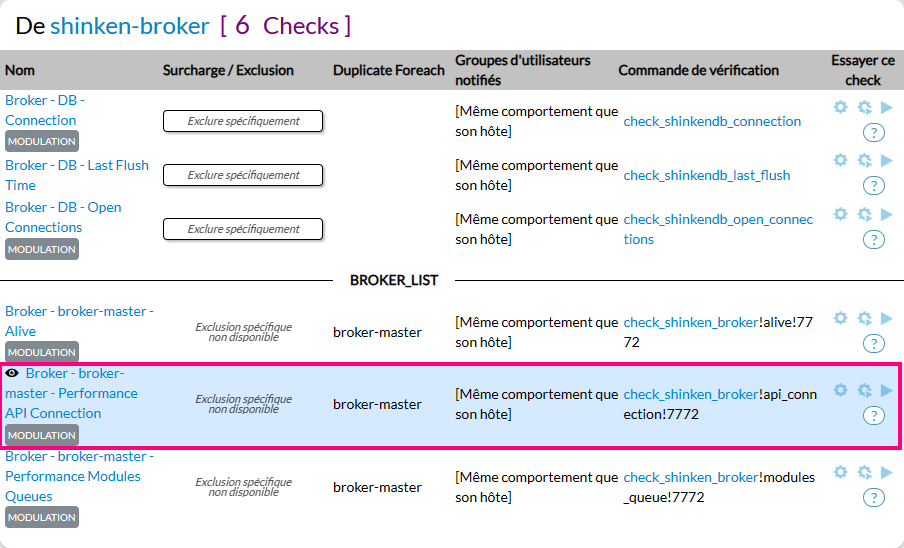The image size is (904, 548).
Task: Open the check_shinkendb_connection command link
Action: tap(712, 121)
